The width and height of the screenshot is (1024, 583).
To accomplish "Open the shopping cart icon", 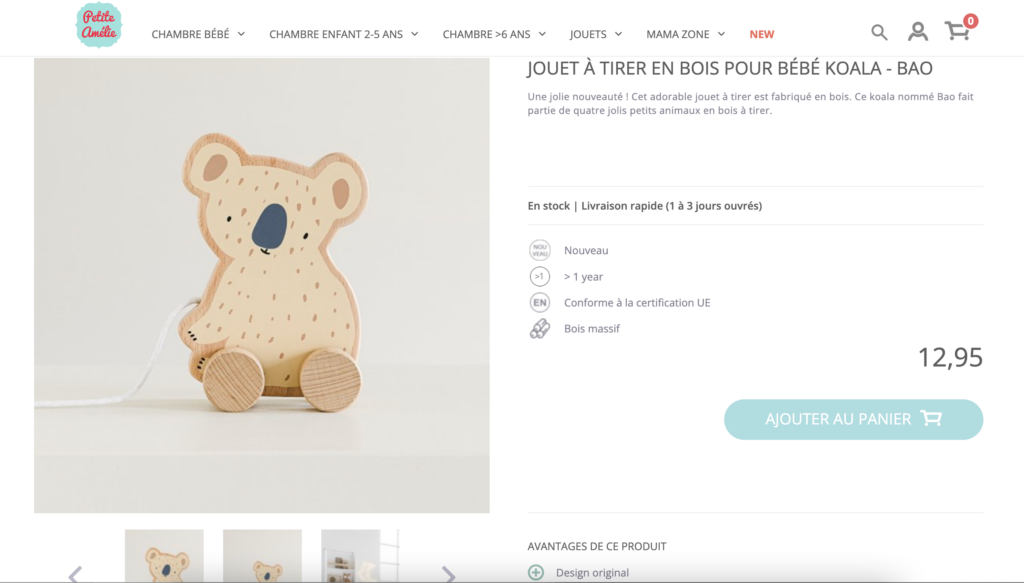I will tap(958, 31).
